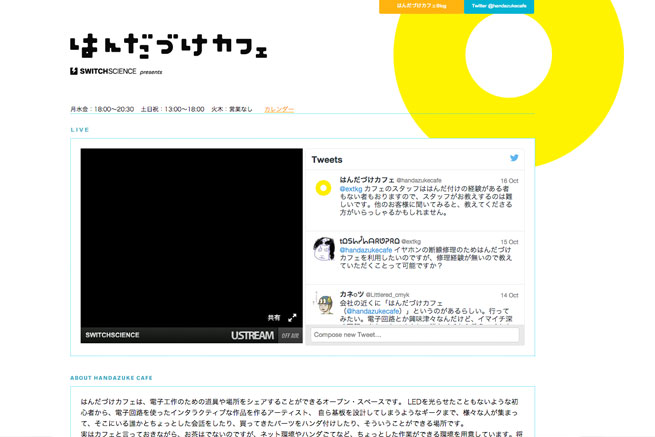Click the 土日祝 opening hours text

[172, 109]
